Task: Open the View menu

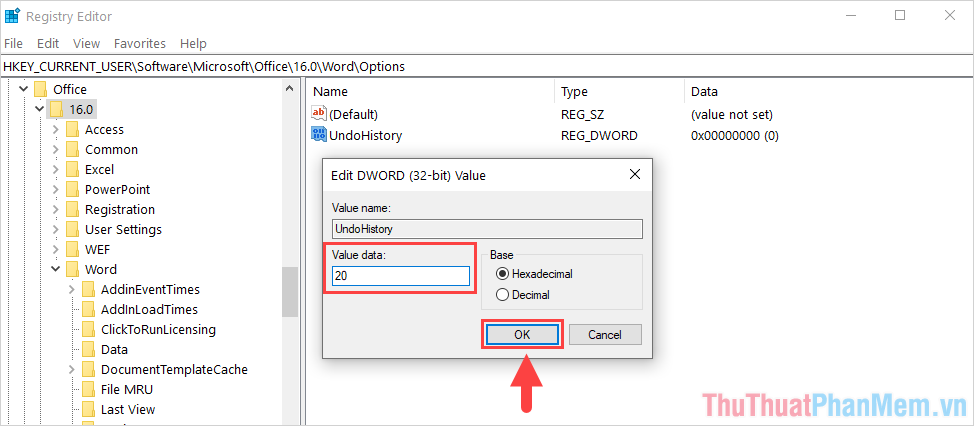Action: click(x=86, y=43)
